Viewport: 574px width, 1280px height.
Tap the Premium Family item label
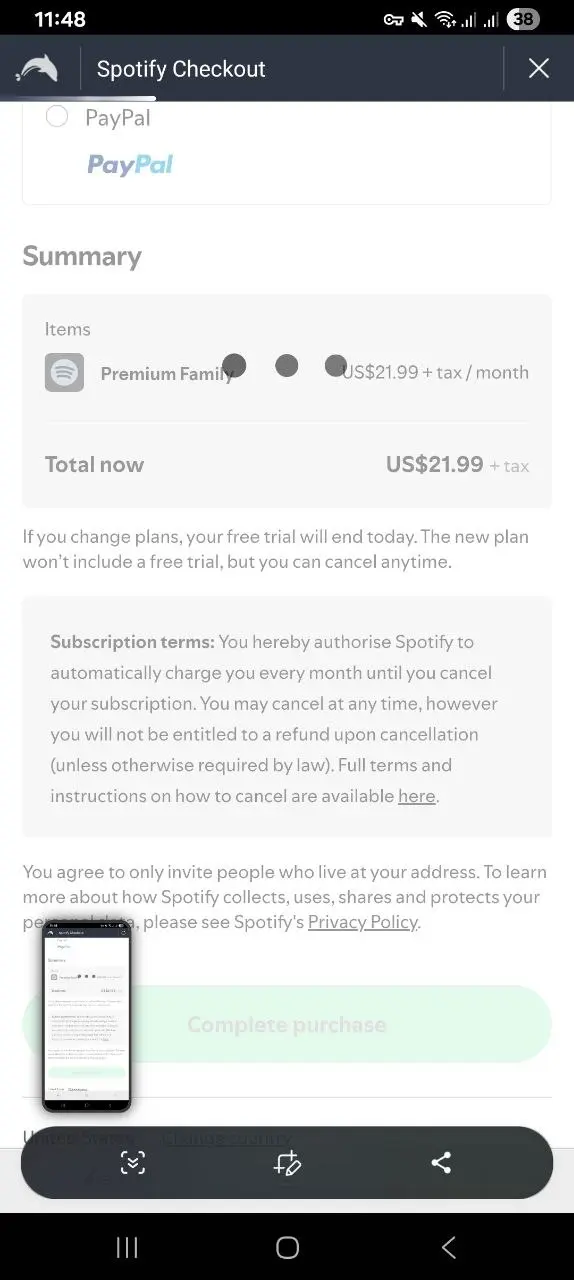tap(167, 373)
